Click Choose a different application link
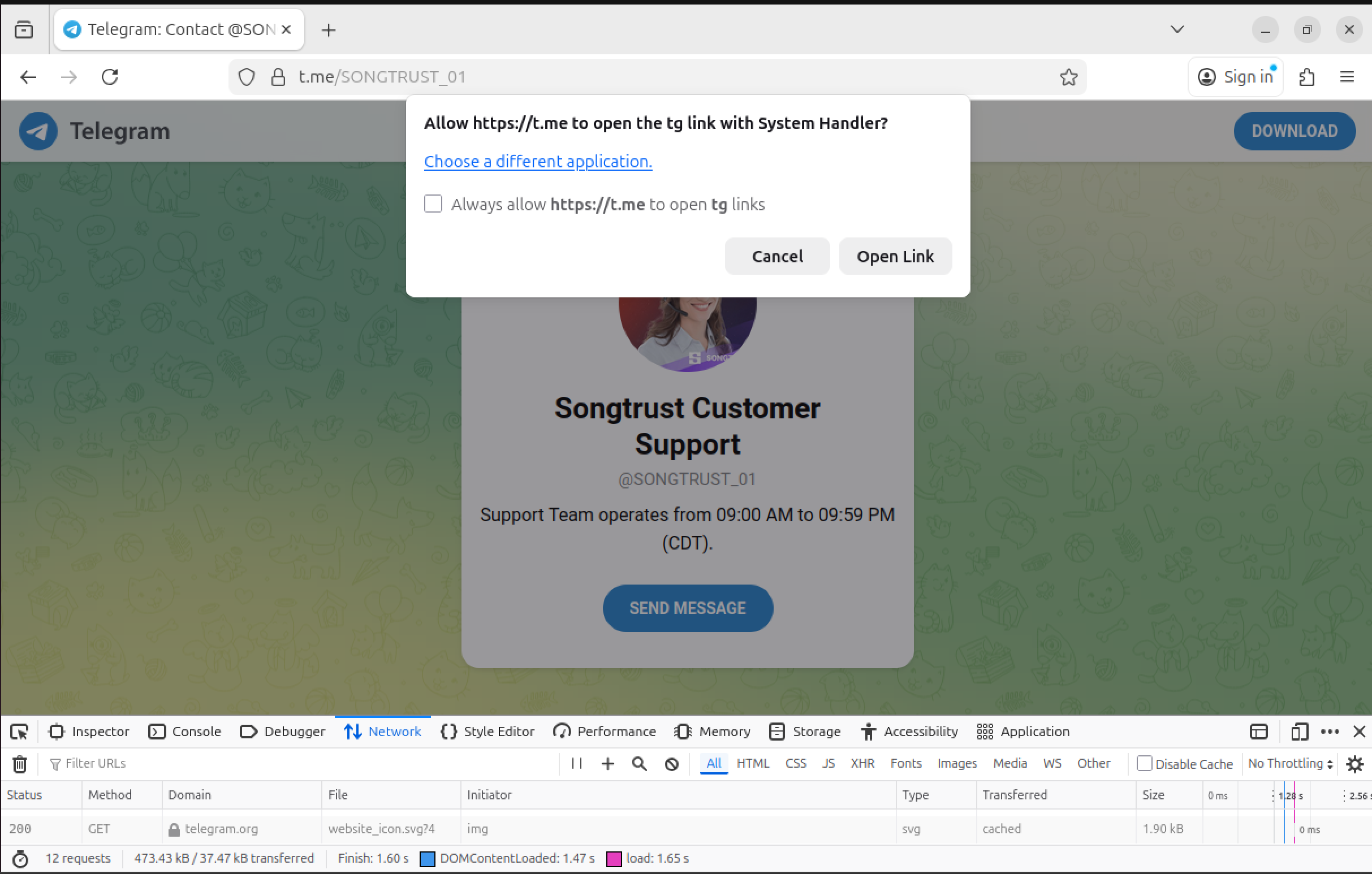The height and width of the screenshot is (874, 1372). [538, 162]
